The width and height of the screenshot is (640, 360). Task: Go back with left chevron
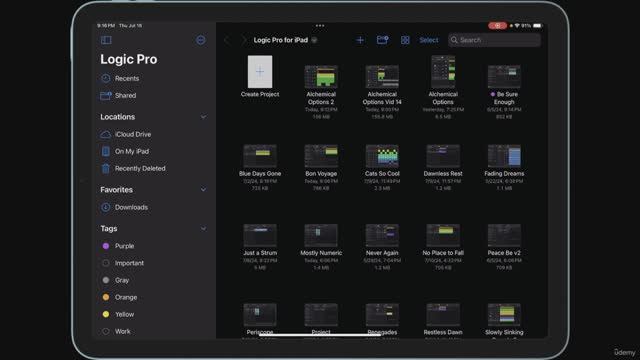point(227,40)
